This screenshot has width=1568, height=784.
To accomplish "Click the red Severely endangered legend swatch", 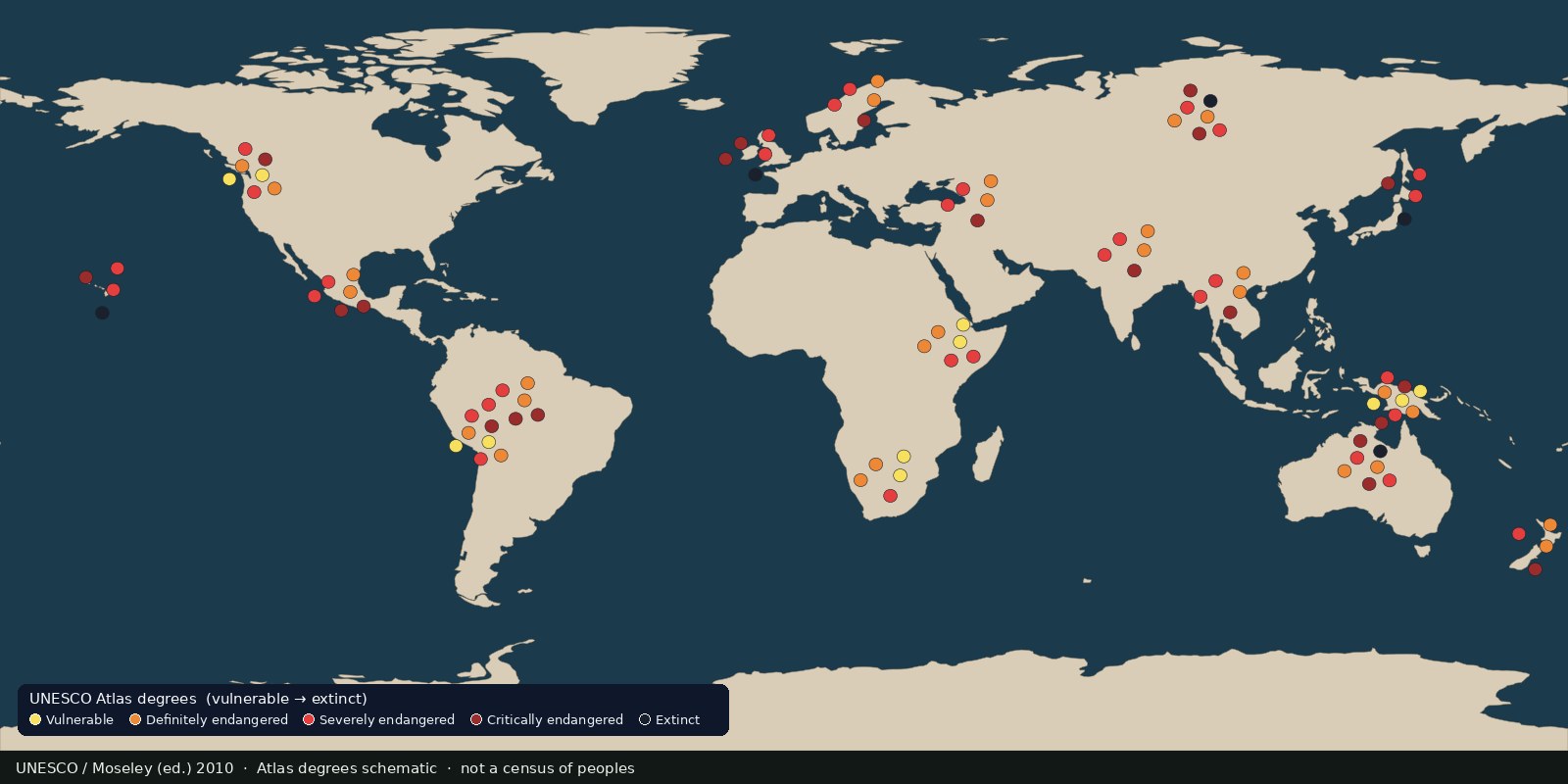I will tap(309, 719).
